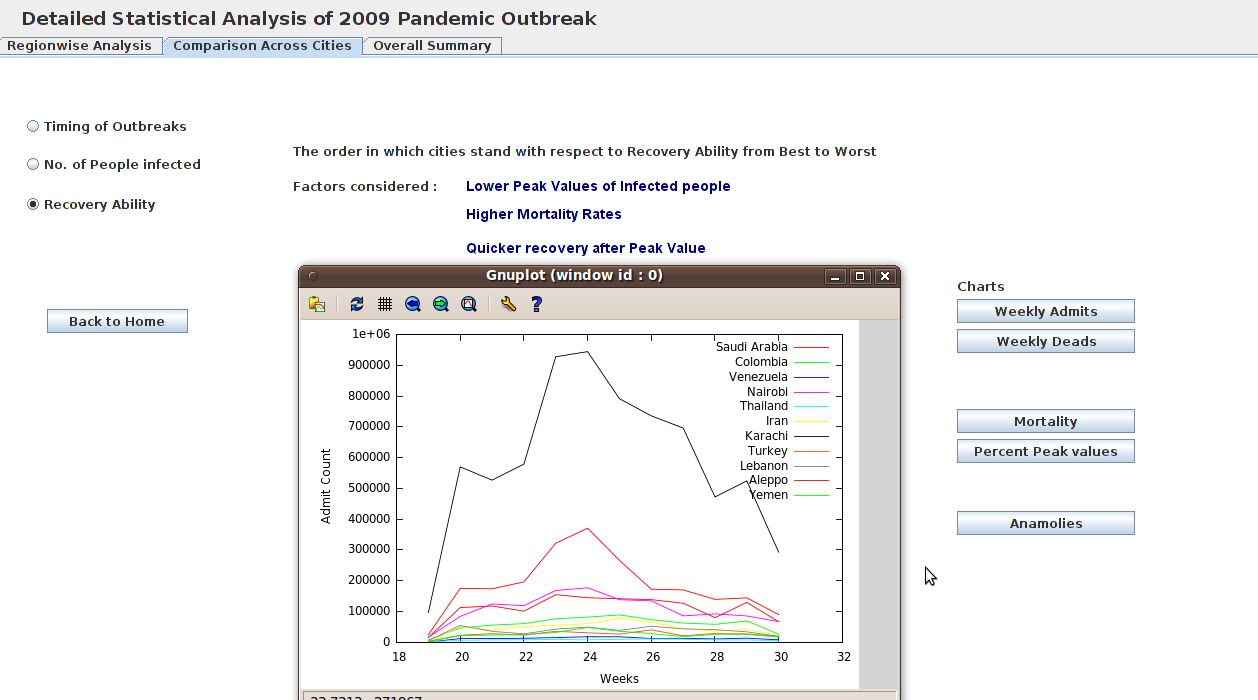Click the Lower Peak Values factor text
Viewport: 1258px width, 700px height.
click(598, 187)
